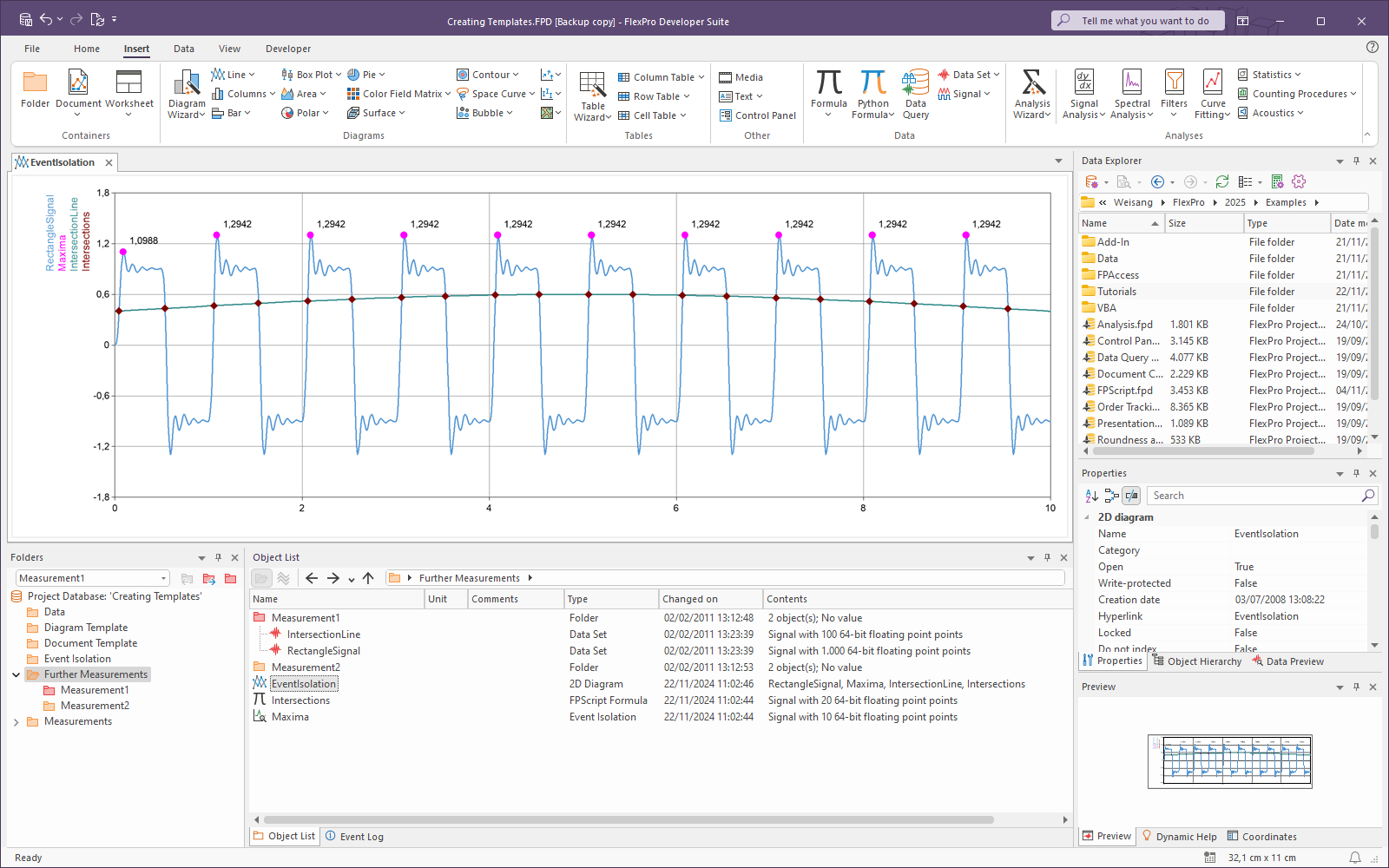Collapse the Further Measurements folder
Viewport: 1389px width, 868px height.
[x=16, y=674]
